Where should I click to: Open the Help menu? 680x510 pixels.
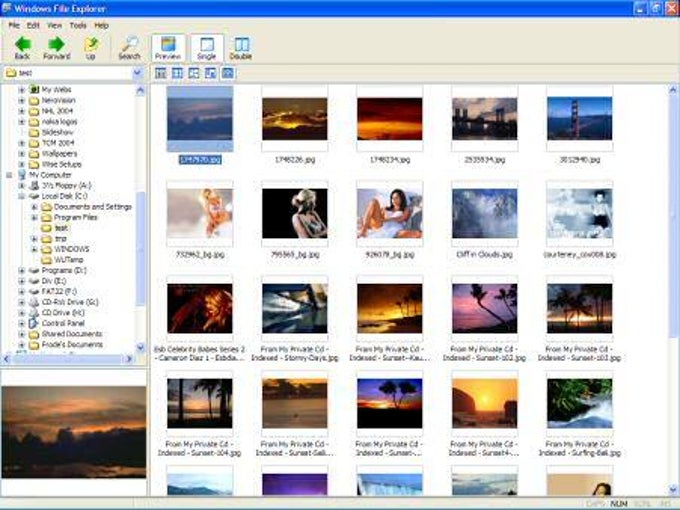[x=101, y=26]
